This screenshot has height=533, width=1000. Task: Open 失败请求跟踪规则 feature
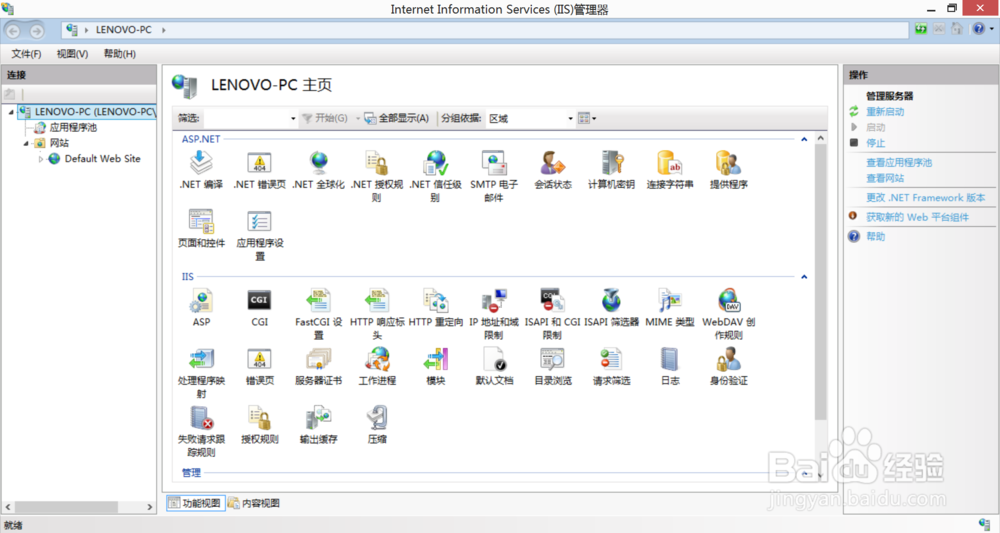click(201, 432)
